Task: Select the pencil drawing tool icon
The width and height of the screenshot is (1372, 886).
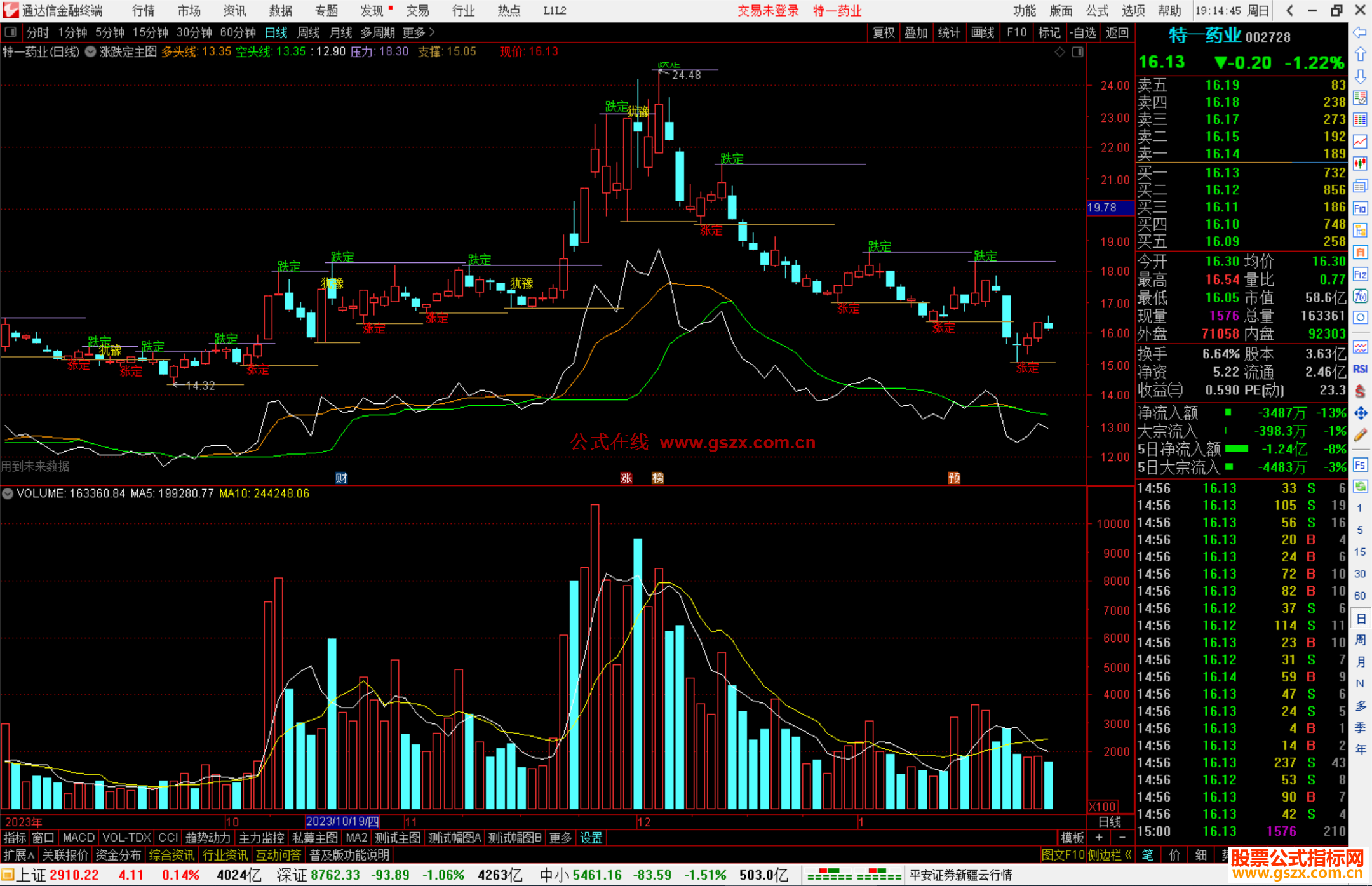Action: [x=1360, y=435]
